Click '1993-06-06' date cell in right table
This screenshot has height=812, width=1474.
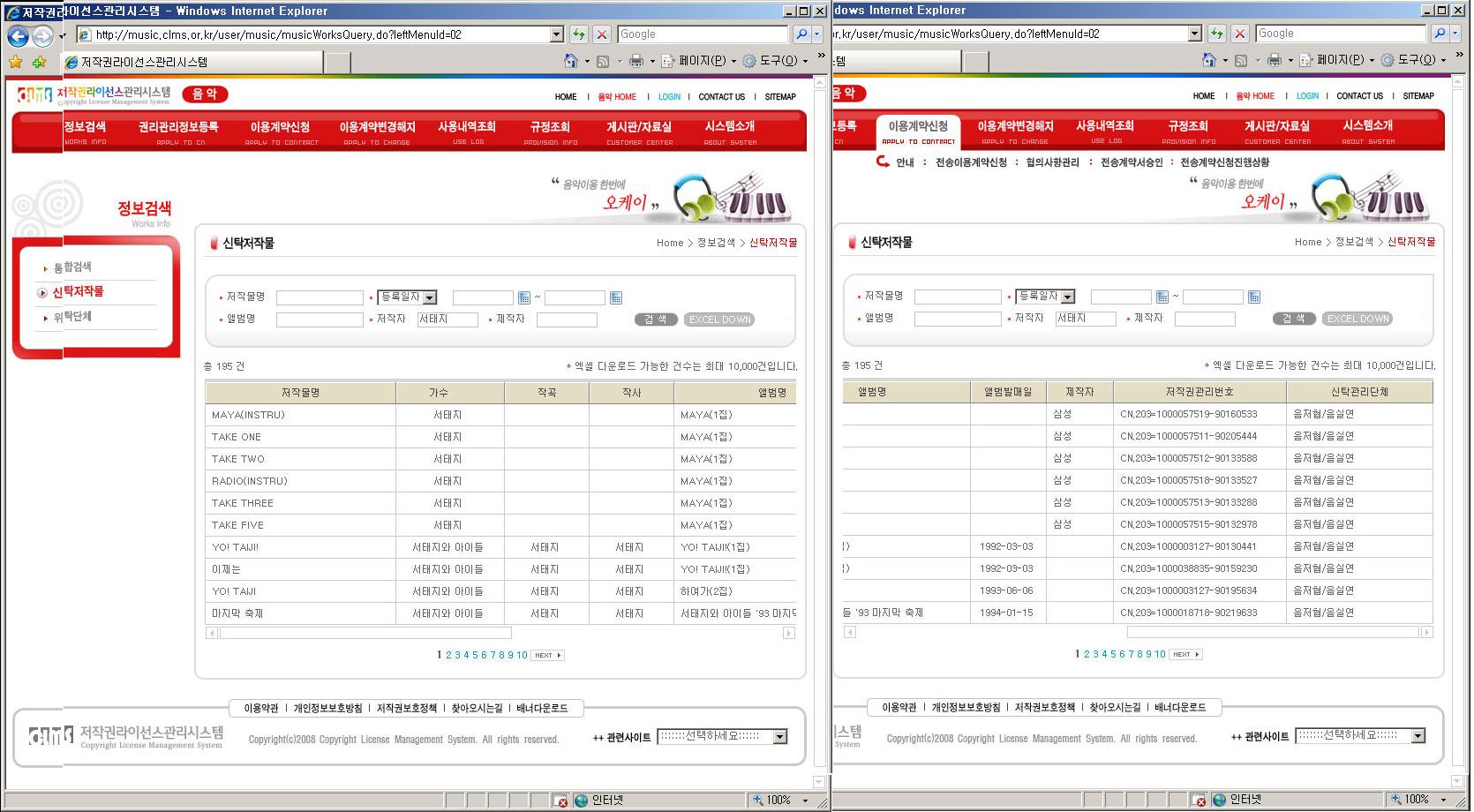1006,590
